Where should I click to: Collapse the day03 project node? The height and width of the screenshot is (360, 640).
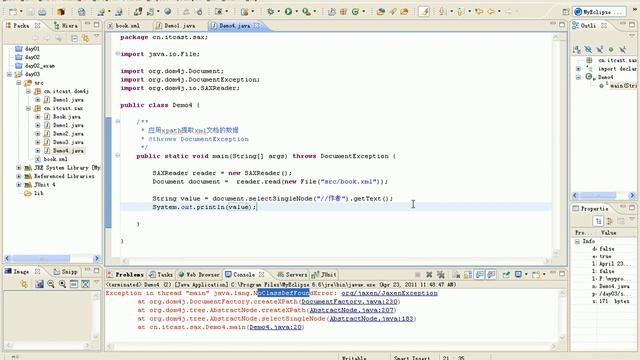(9, 74)
